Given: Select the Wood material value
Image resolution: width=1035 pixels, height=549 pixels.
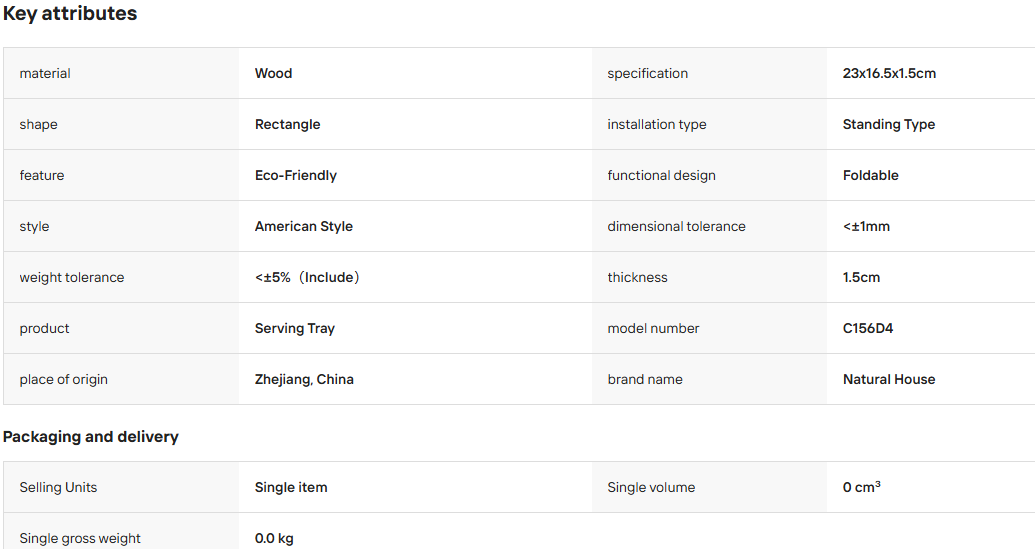Looking at the screenshot, I should tap(273, 73).
